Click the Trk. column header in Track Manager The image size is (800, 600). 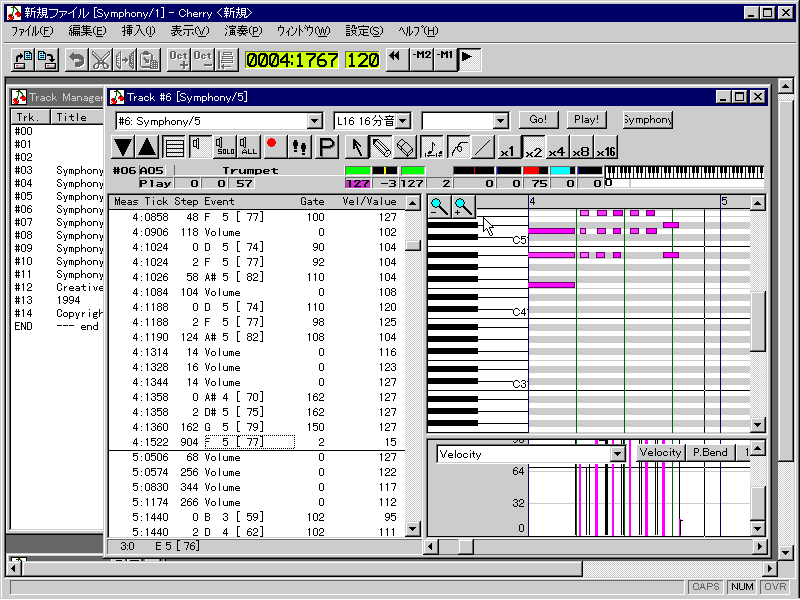[x=31, y=117]
